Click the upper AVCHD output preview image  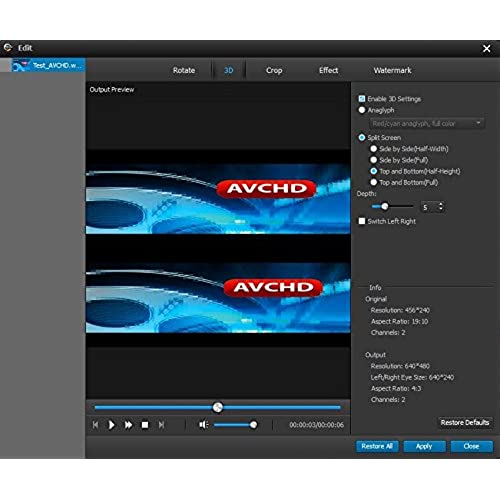point(218,199)
